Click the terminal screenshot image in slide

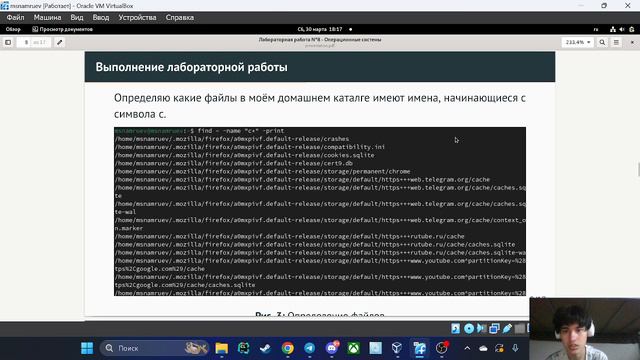click(x=320, y=211)
